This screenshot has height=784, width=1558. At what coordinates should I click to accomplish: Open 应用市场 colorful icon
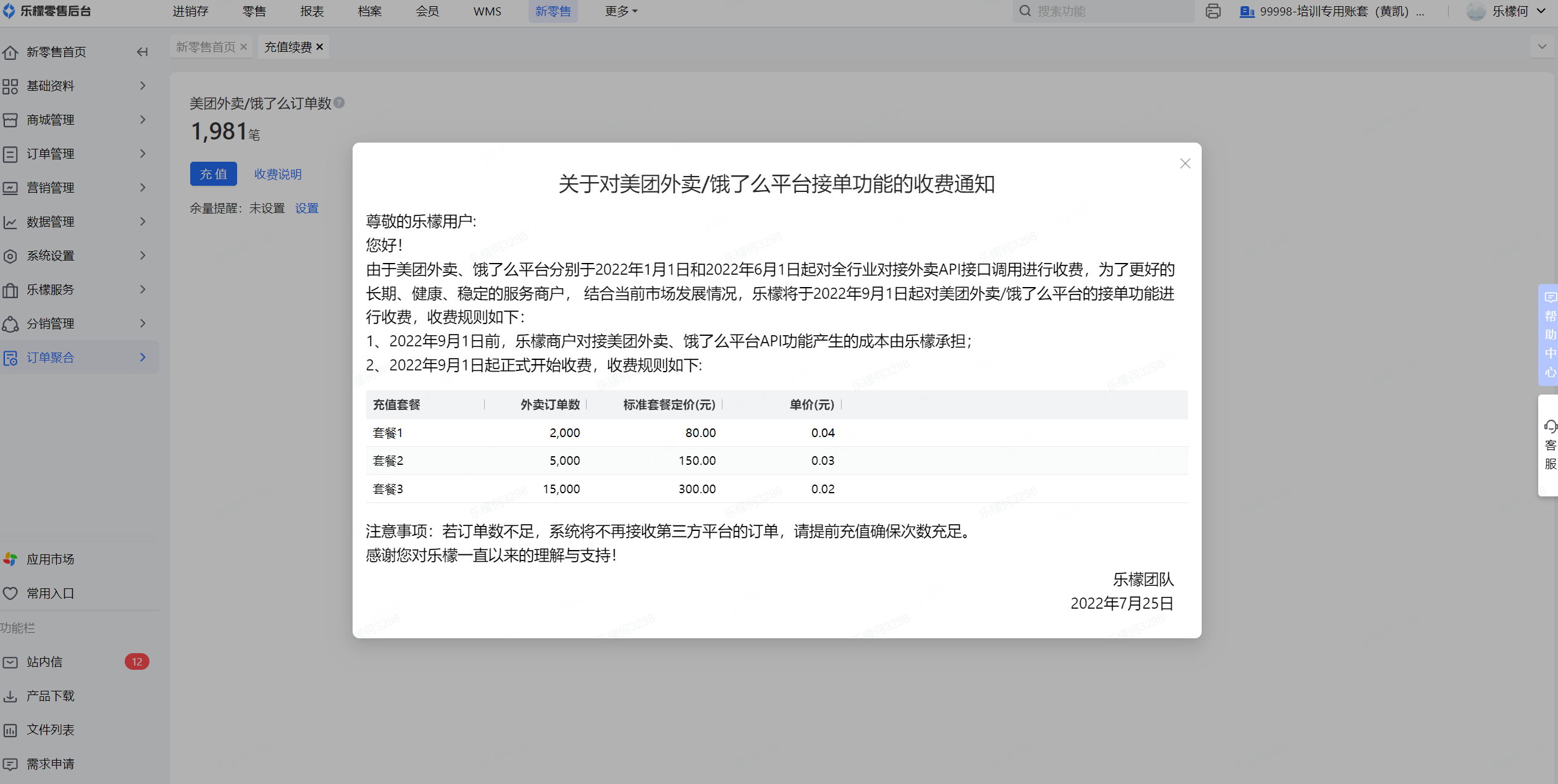click(x=10, y=559)
